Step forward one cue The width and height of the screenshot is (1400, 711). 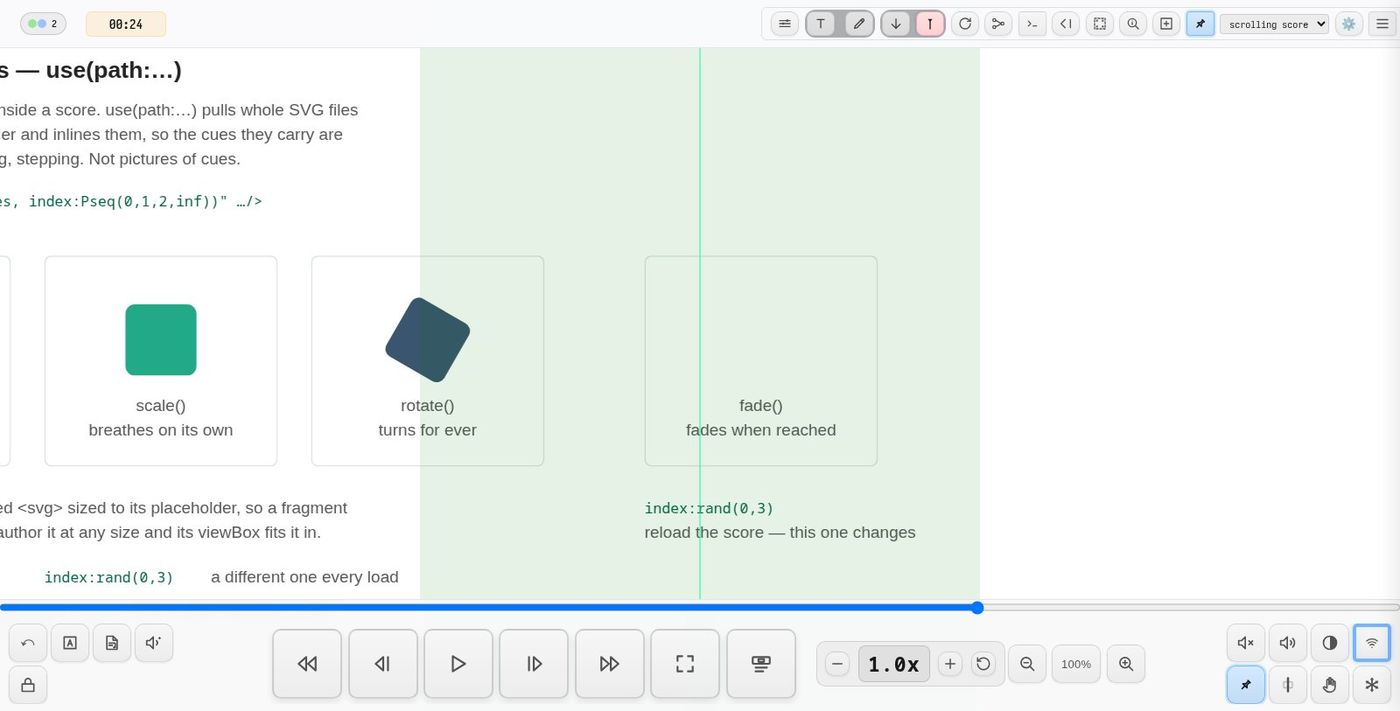tap(534, 663)
